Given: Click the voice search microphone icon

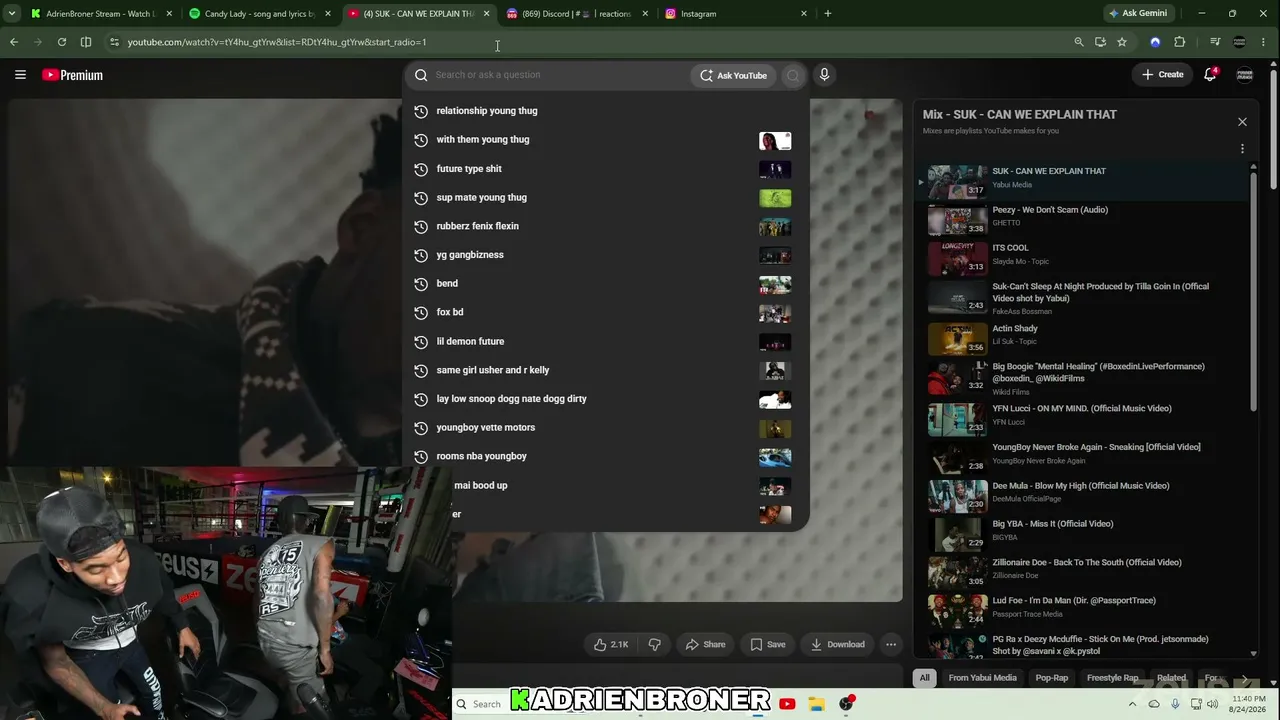Looking at the screenshot, I should 824,75.
